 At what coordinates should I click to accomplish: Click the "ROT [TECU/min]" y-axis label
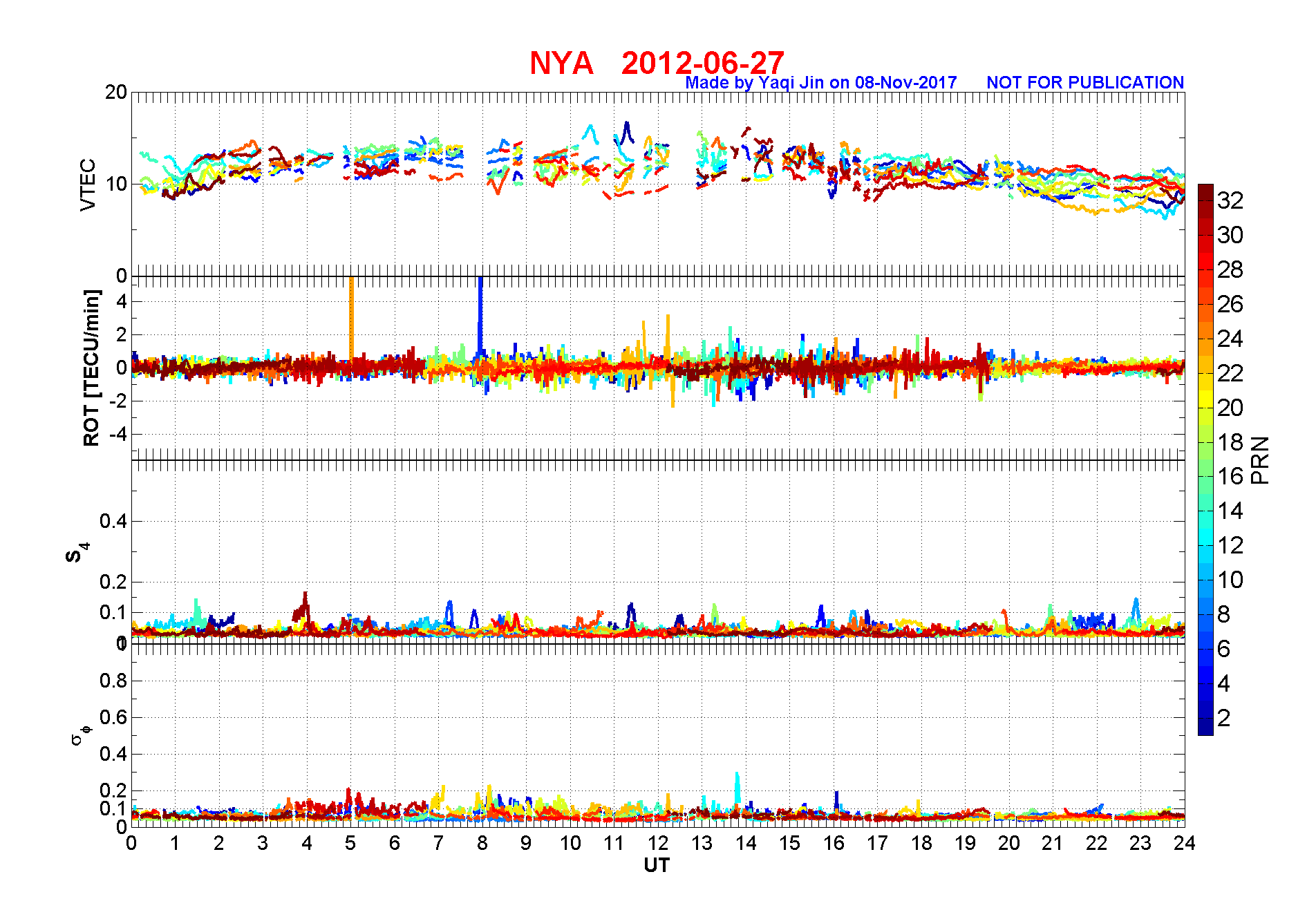91,368
